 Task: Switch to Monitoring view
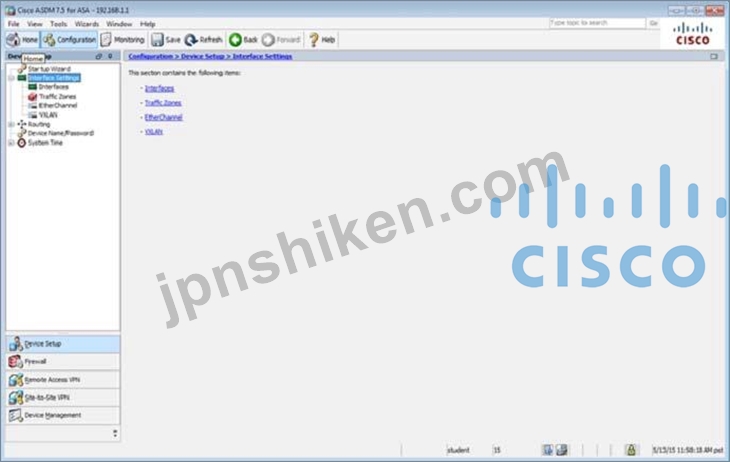(123, 40)
